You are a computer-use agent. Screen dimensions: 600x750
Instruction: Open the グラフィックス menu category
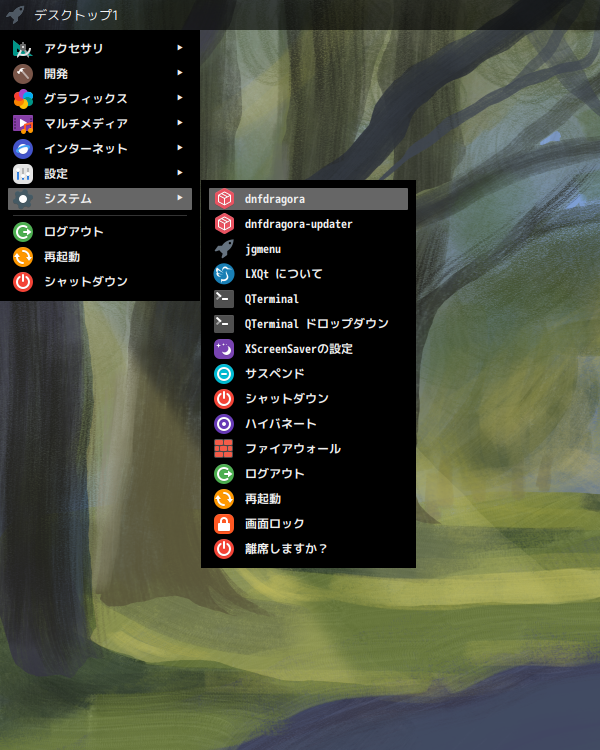(100, 99)
